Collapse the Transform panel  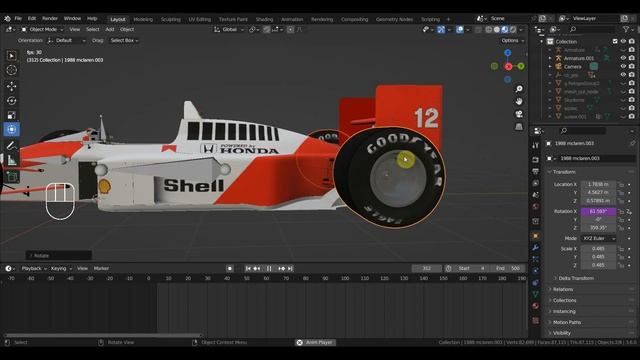tap(564, 172)
